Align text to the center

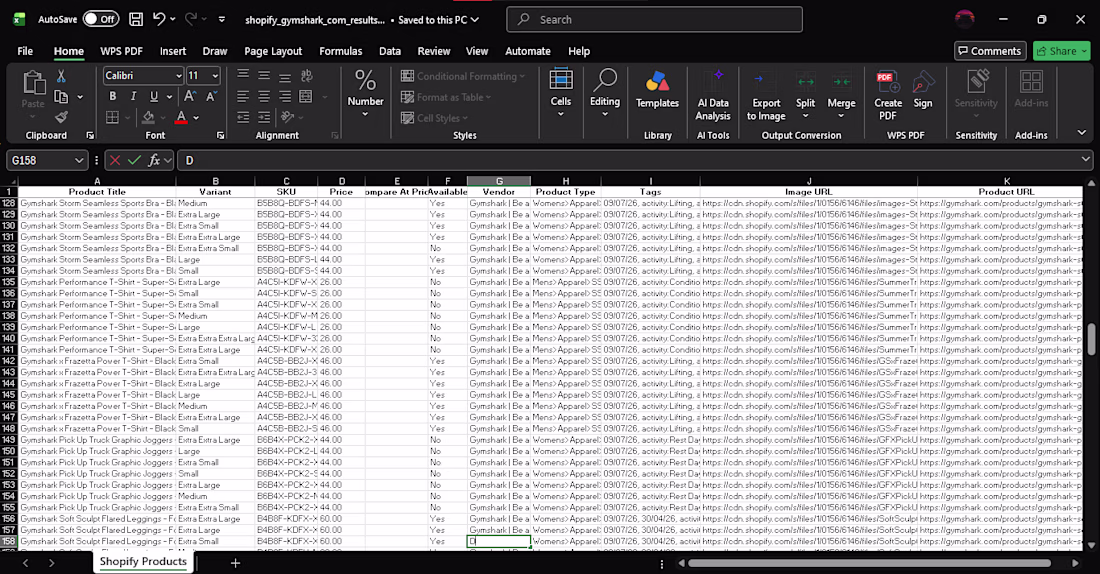pyautogui.click(x=264, y=96)
